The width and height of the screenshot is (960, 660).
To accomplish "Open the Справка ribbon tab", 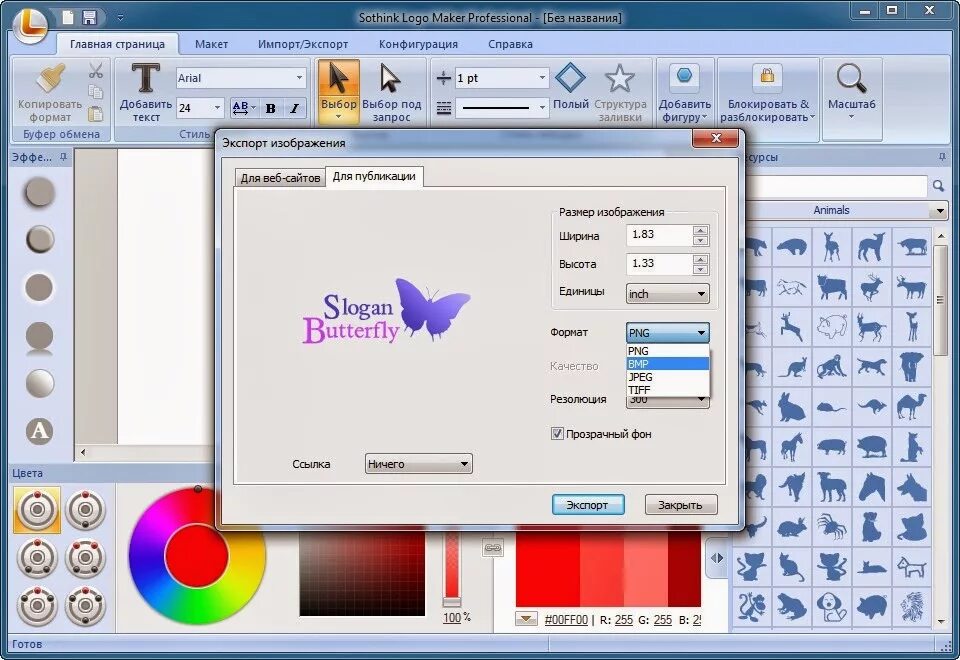I will click(x=510, y=44).
